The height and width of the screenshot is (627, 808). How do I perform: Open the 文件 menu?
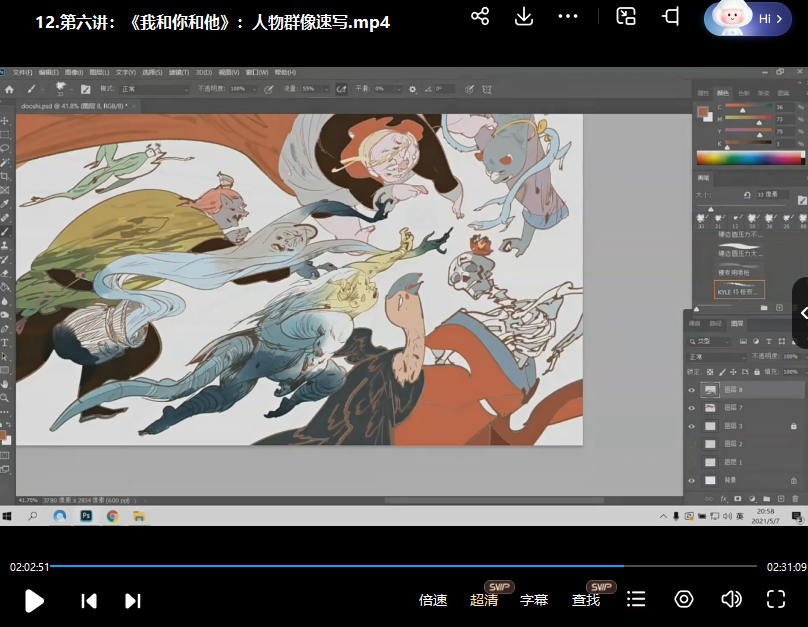click(x=22, y=70)
